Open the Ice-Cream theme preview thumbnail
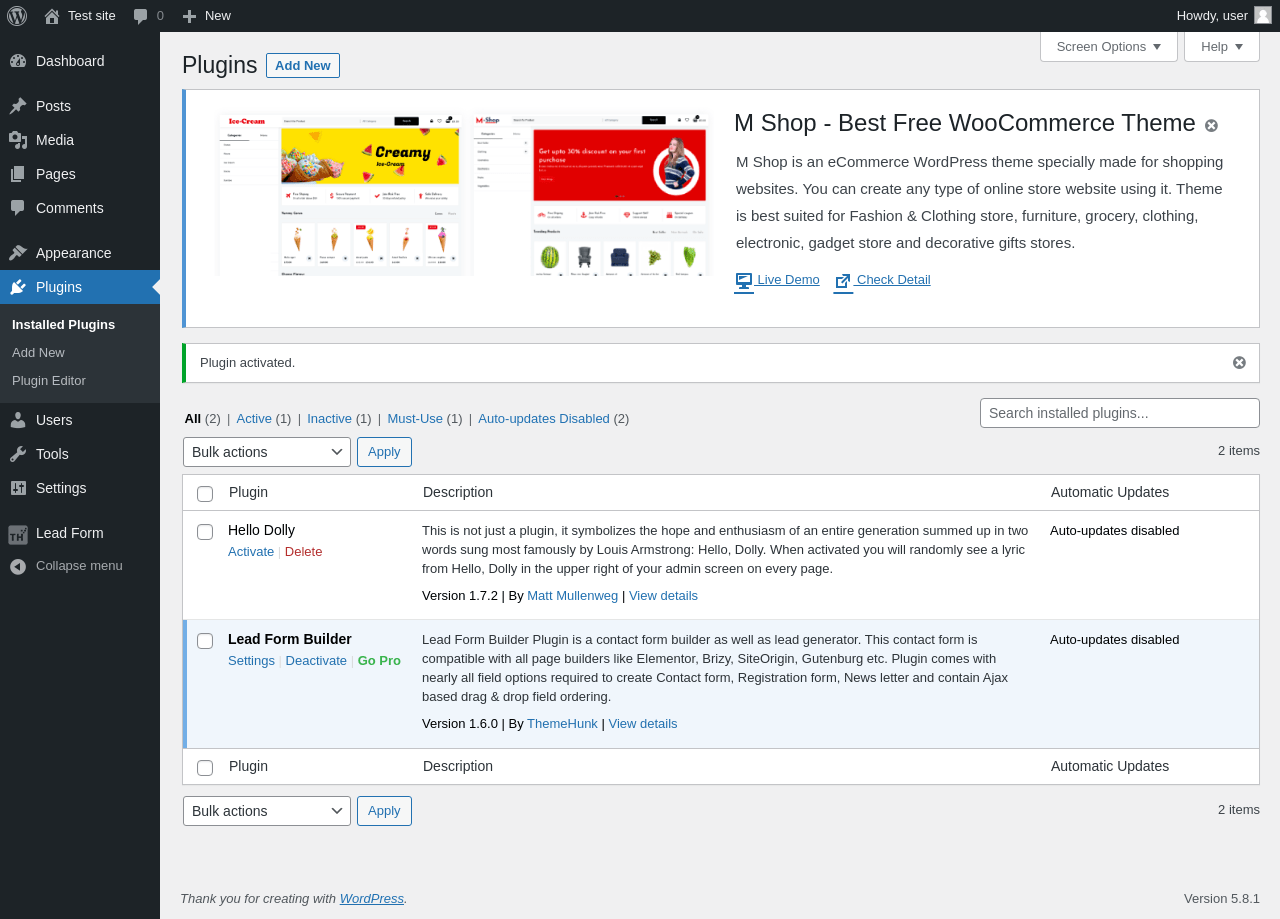Image resolution: width=1280 pixels, height=919 pixels. point(340,194)
